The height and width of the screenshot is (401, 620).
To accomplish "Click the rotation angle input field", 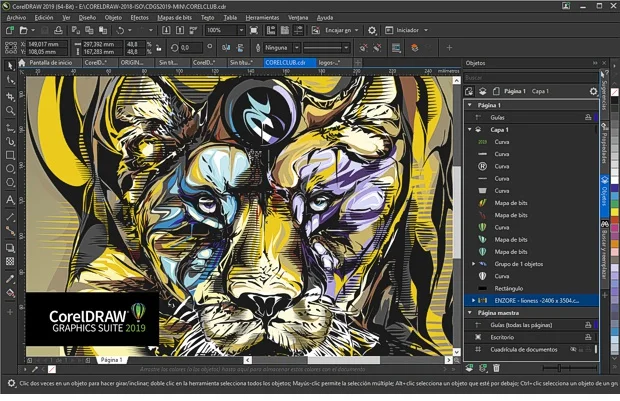I will tap(190, 48).
